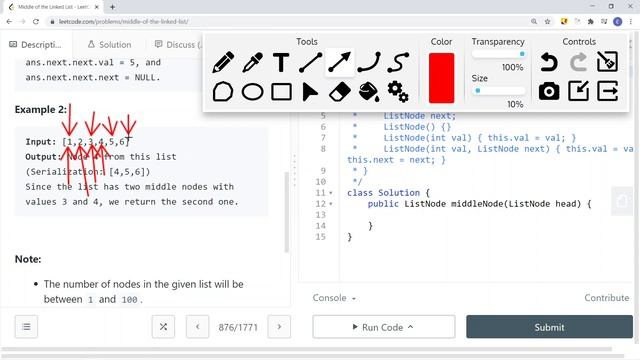Select the Ellipse shape tool
This screenshot has height=360, width=640.
click(x=252, y=91)
